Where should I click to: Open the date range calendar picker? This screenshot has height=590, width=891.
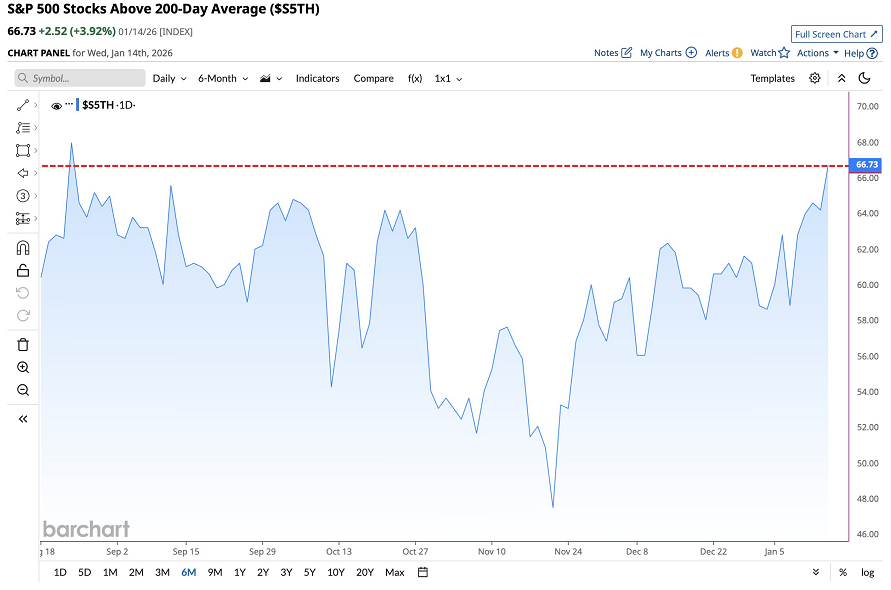coord(423,572)
